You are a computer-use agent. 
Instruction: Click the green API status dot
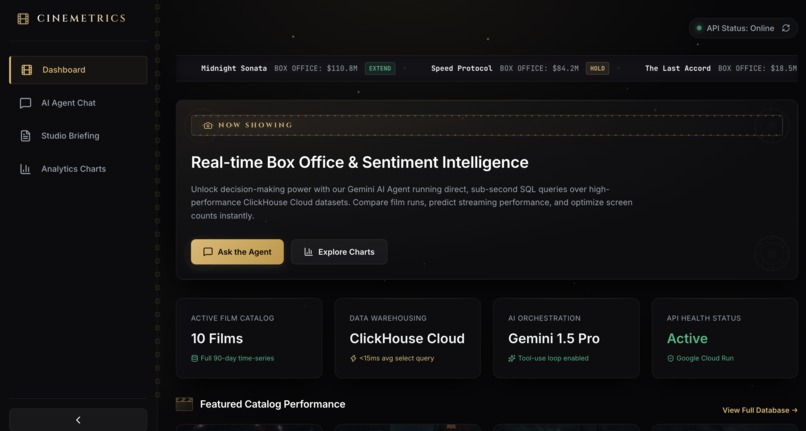pos(699,28)
